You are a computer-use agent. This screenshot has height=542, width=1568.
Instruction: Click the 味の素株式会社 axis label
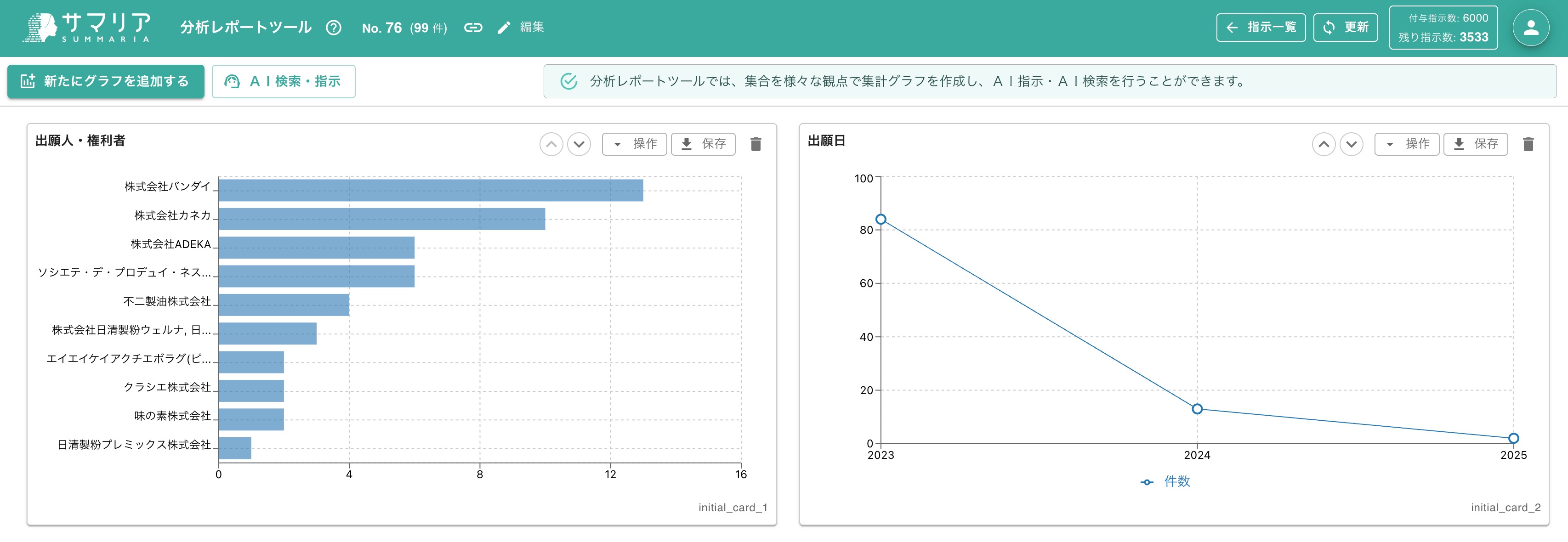[173, 416]
